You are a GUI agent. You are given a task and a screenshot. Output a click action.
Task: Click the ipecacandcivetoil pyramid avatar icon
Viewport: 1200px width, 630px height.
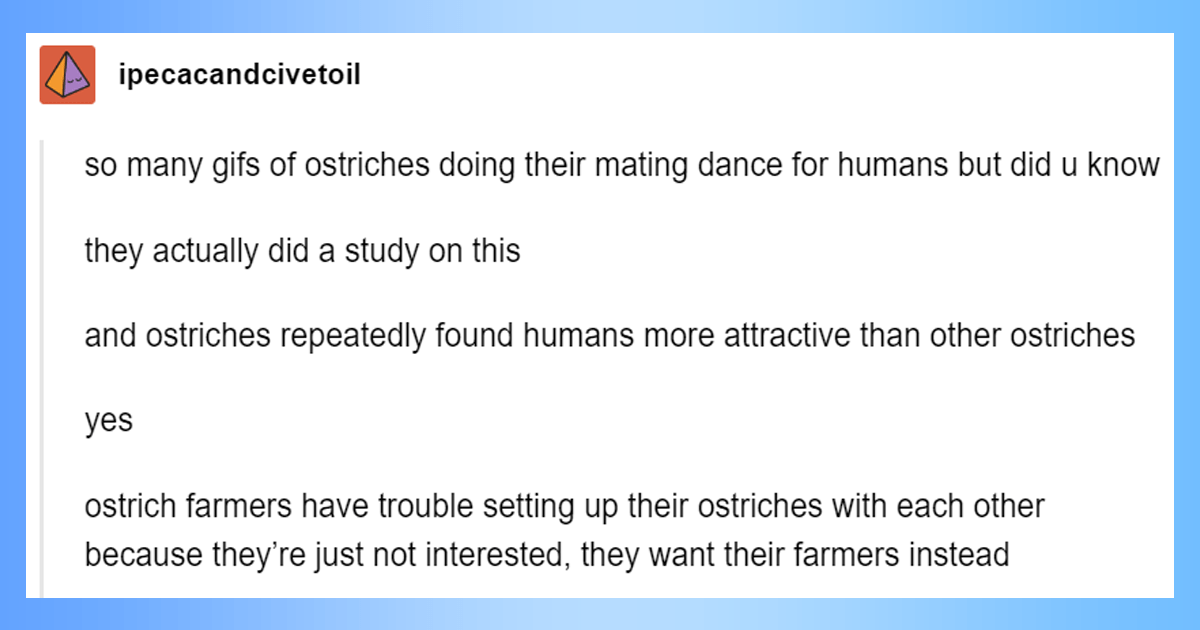pos(67,75)
